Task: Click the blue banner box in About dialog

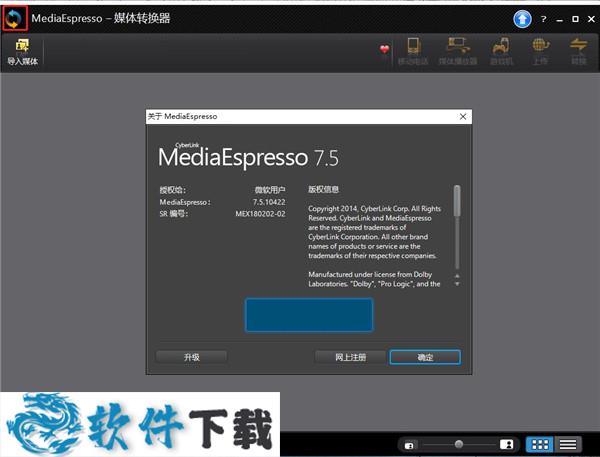Action: pyautogui.click(x=309, y=315)
